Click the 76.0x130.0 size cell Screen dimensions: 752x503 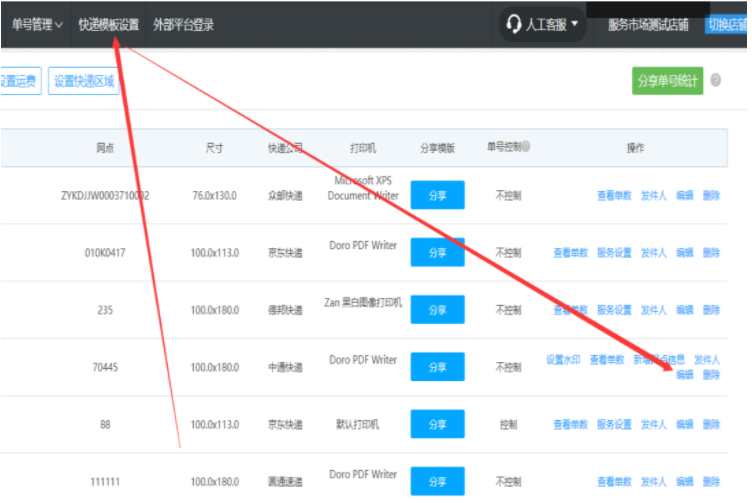point(214,195)
